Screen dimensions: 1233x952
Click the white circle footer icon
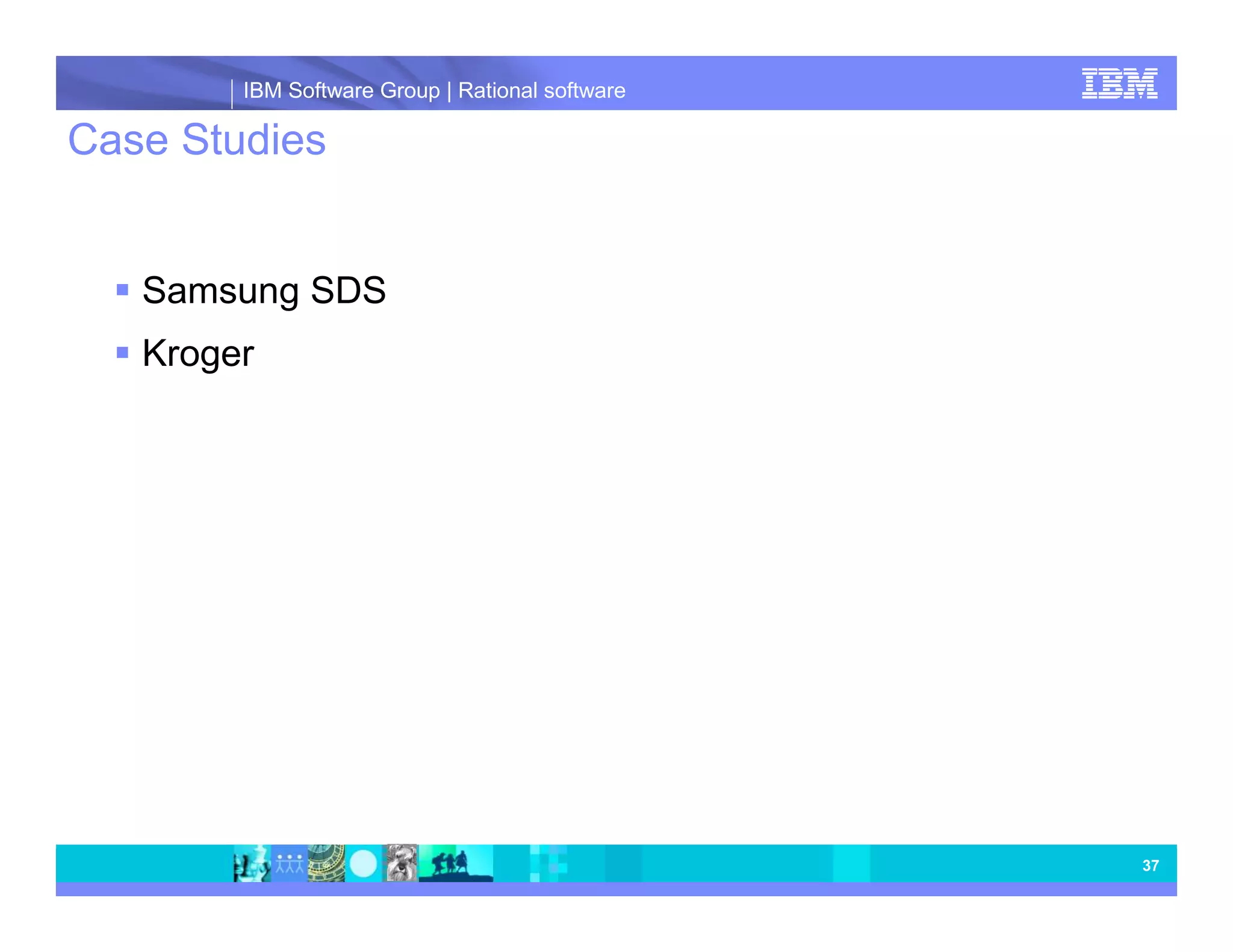(363, 864)
